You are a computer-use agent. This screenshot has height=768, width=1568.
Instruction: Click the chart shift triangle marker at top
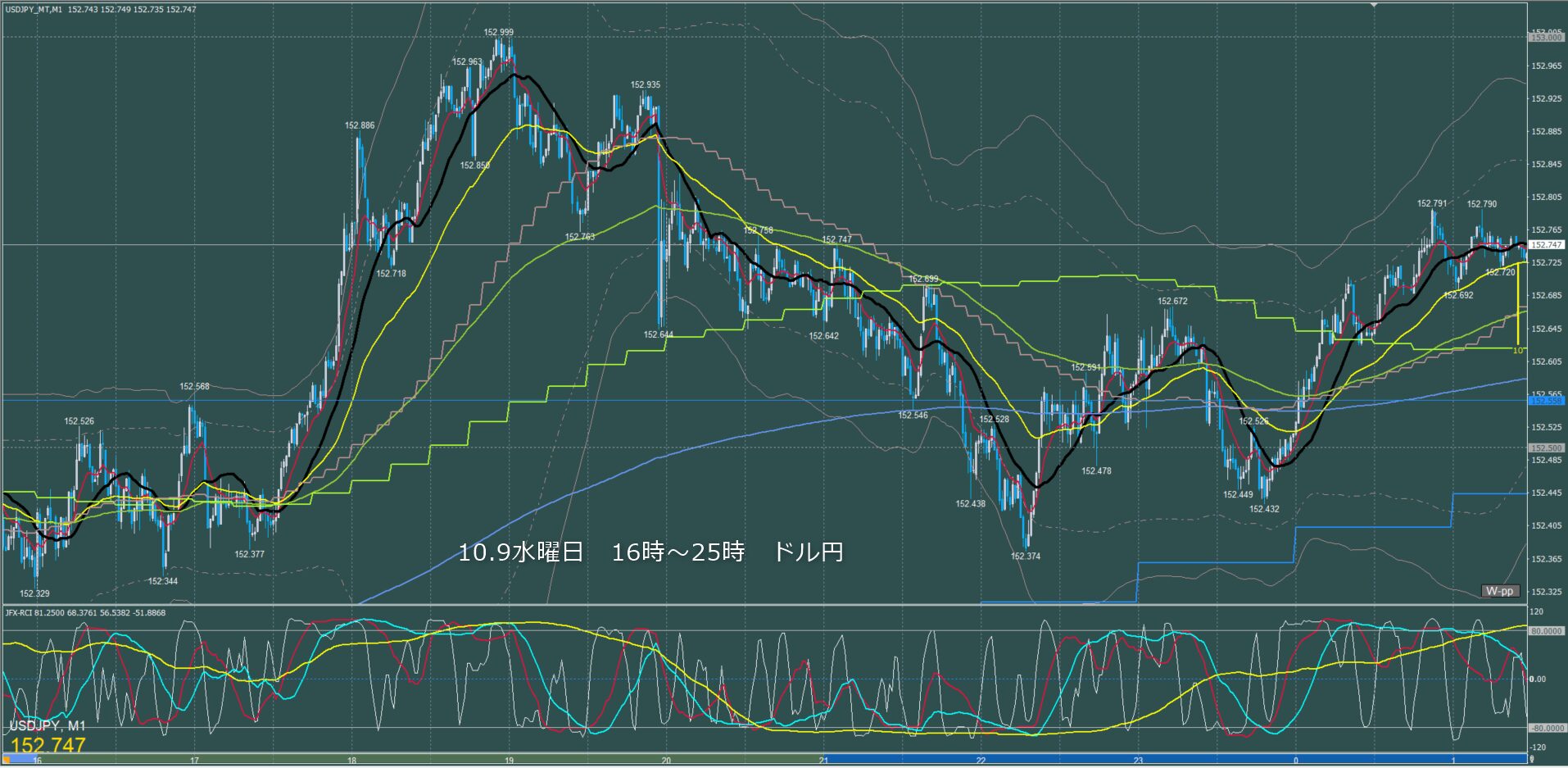point(1374,5)
